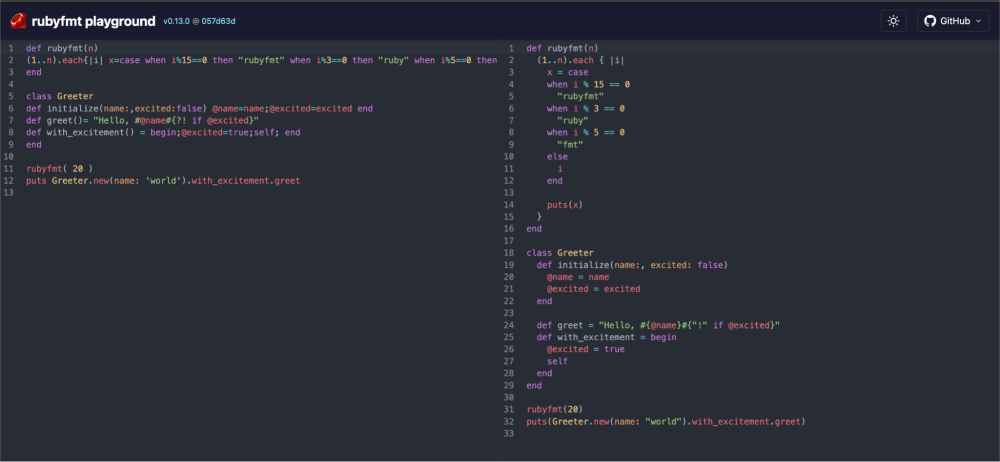The width and height of the screenshot is (1000, 462).
Task: Click "rubyfmt(20)" in the formatted output
Action: 555,409
